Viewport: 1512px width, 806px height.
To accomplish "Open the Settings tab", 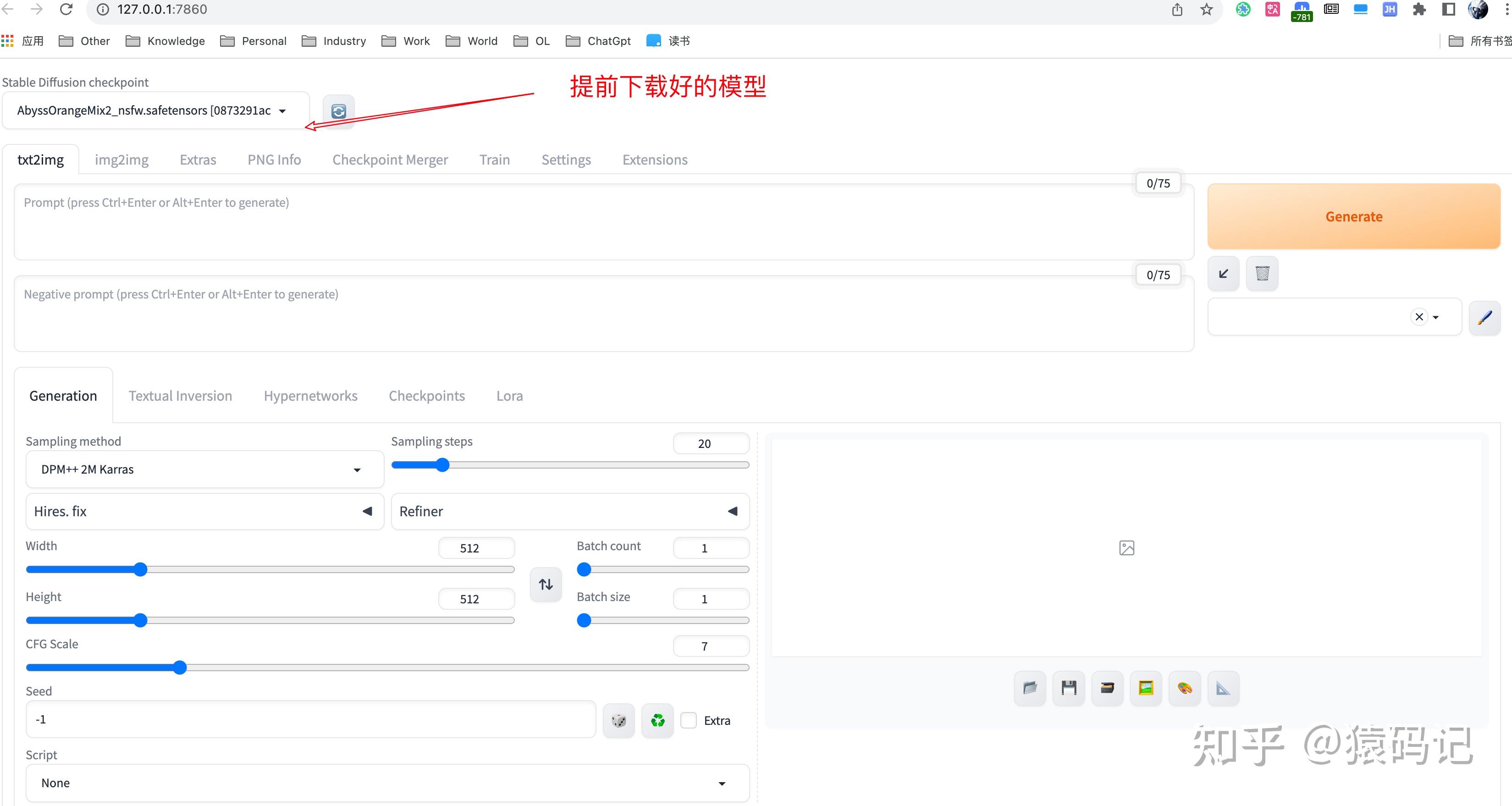I will [566, 160].
